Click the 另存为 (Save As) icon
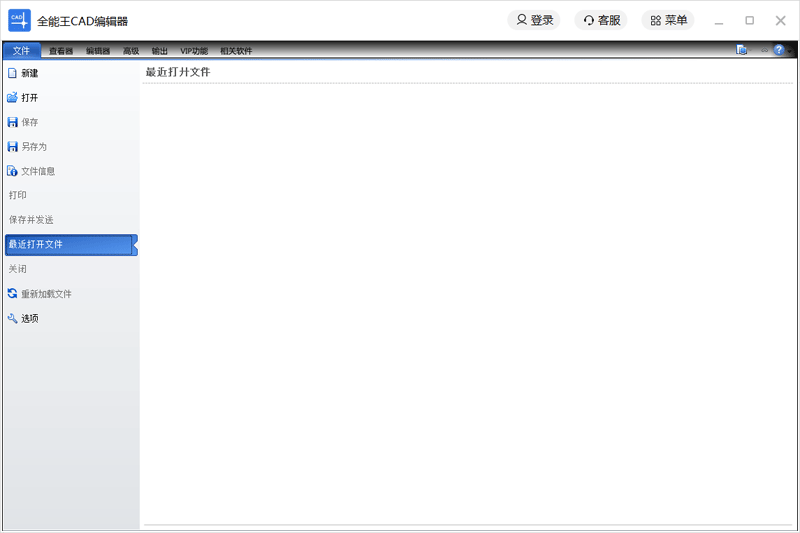800x533 pixels. pyautogui.click(x=12, y=146)
